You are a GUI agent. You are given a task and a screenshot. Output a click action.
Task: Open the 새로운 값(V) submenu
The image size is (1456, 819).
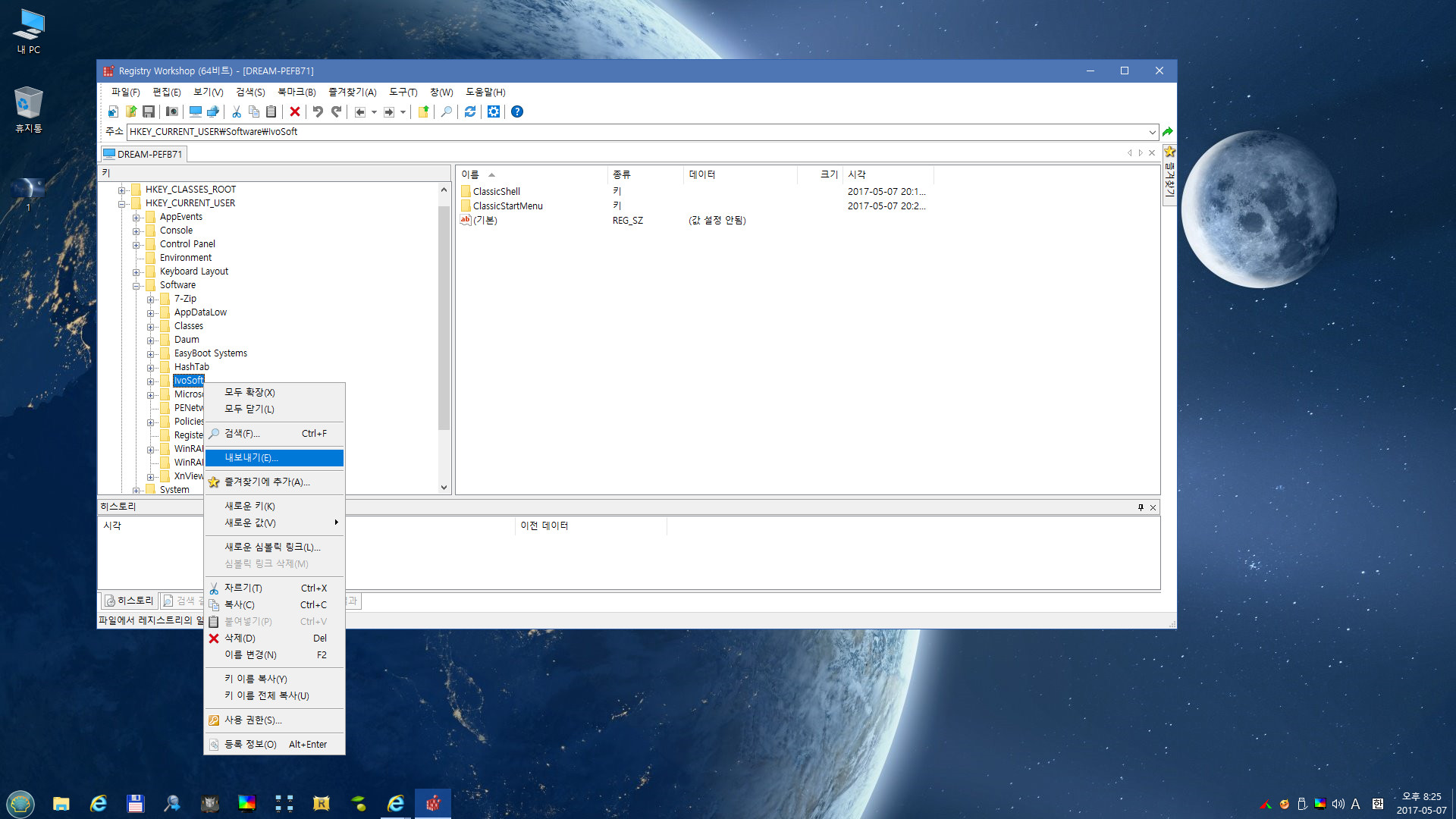tap(274, 522)
